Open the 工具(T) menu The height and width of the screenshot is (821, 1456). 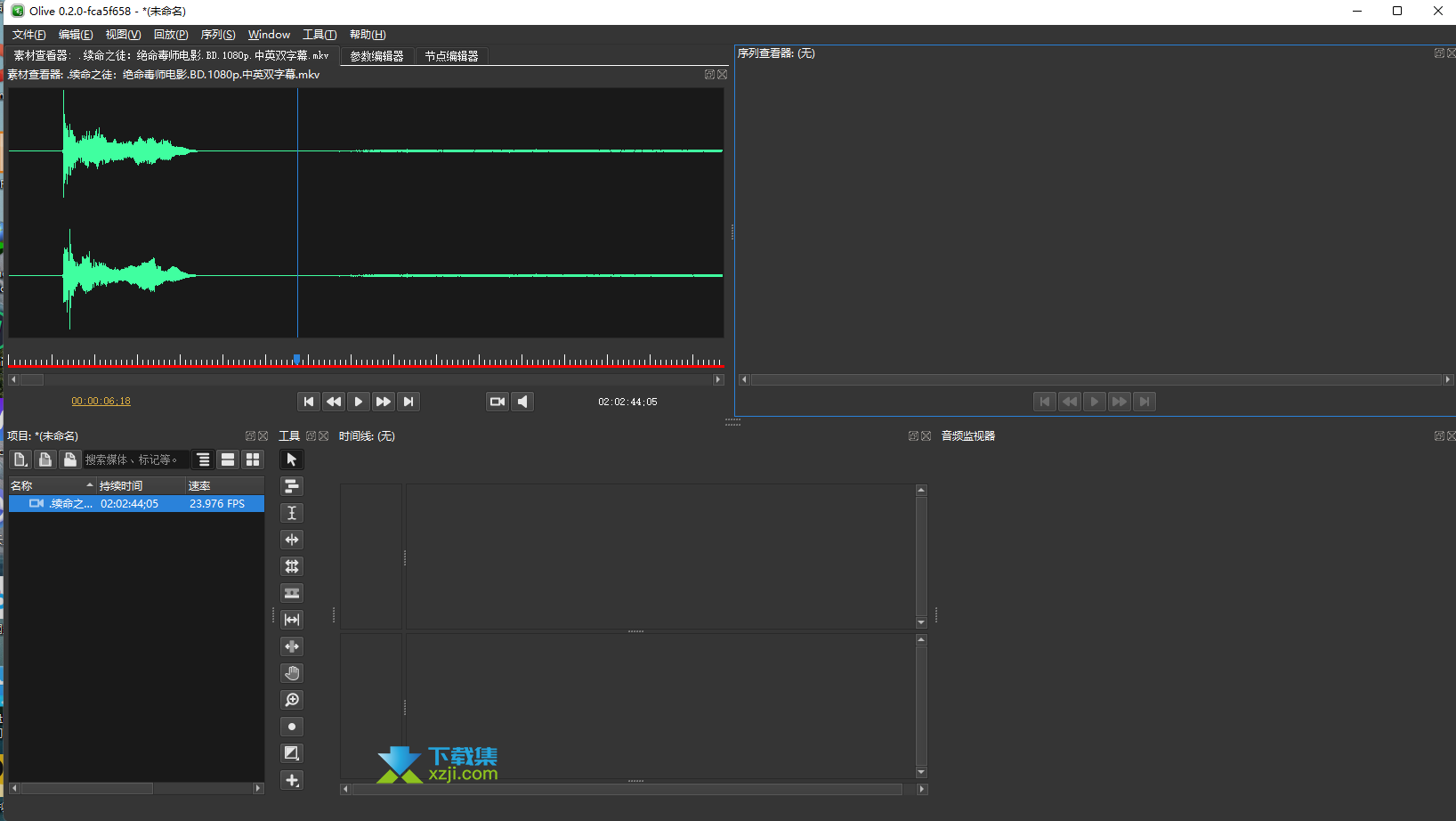(x=320, y=35)
